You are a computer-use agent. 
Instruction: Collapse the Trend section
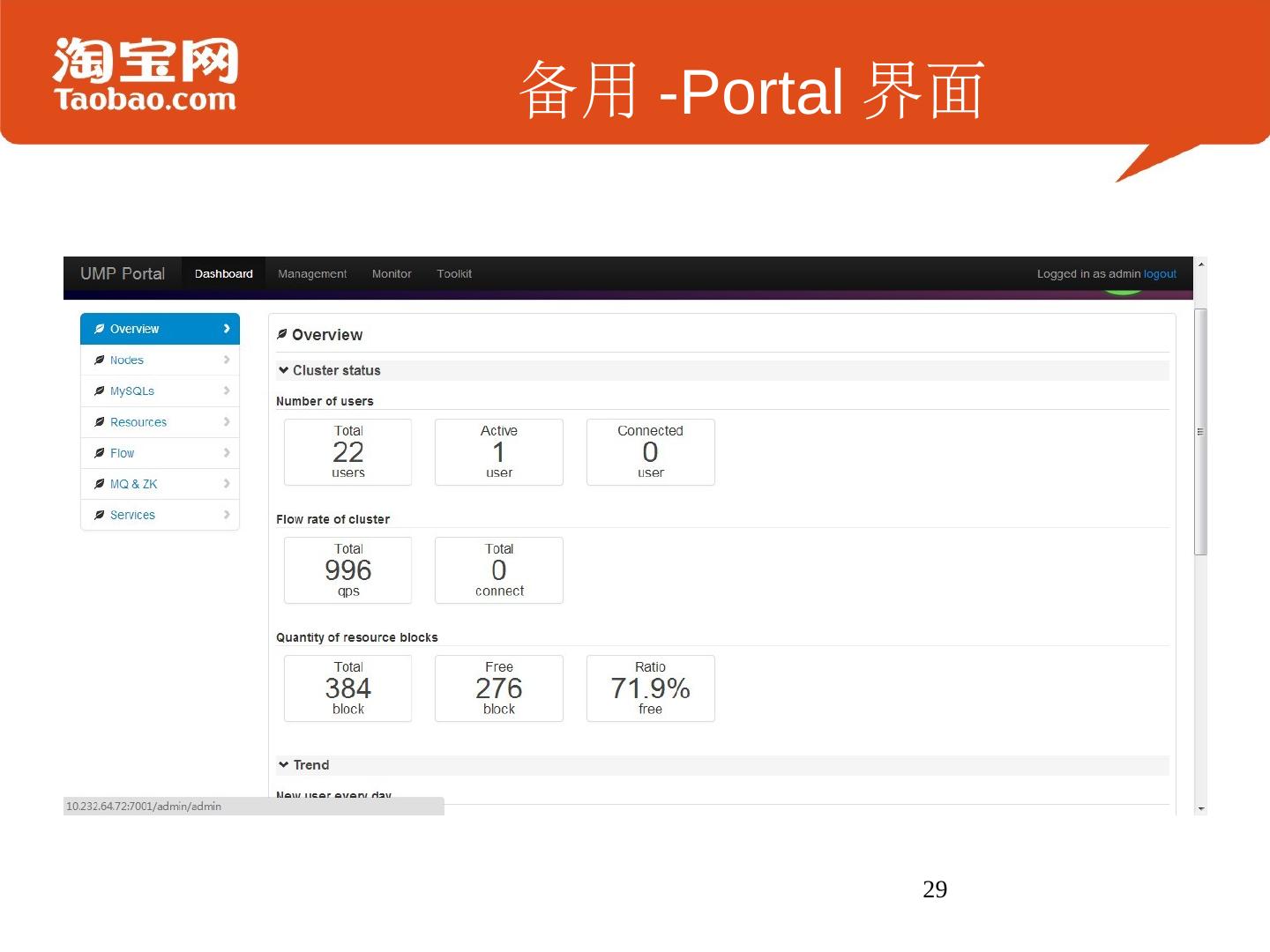[284, 764]
